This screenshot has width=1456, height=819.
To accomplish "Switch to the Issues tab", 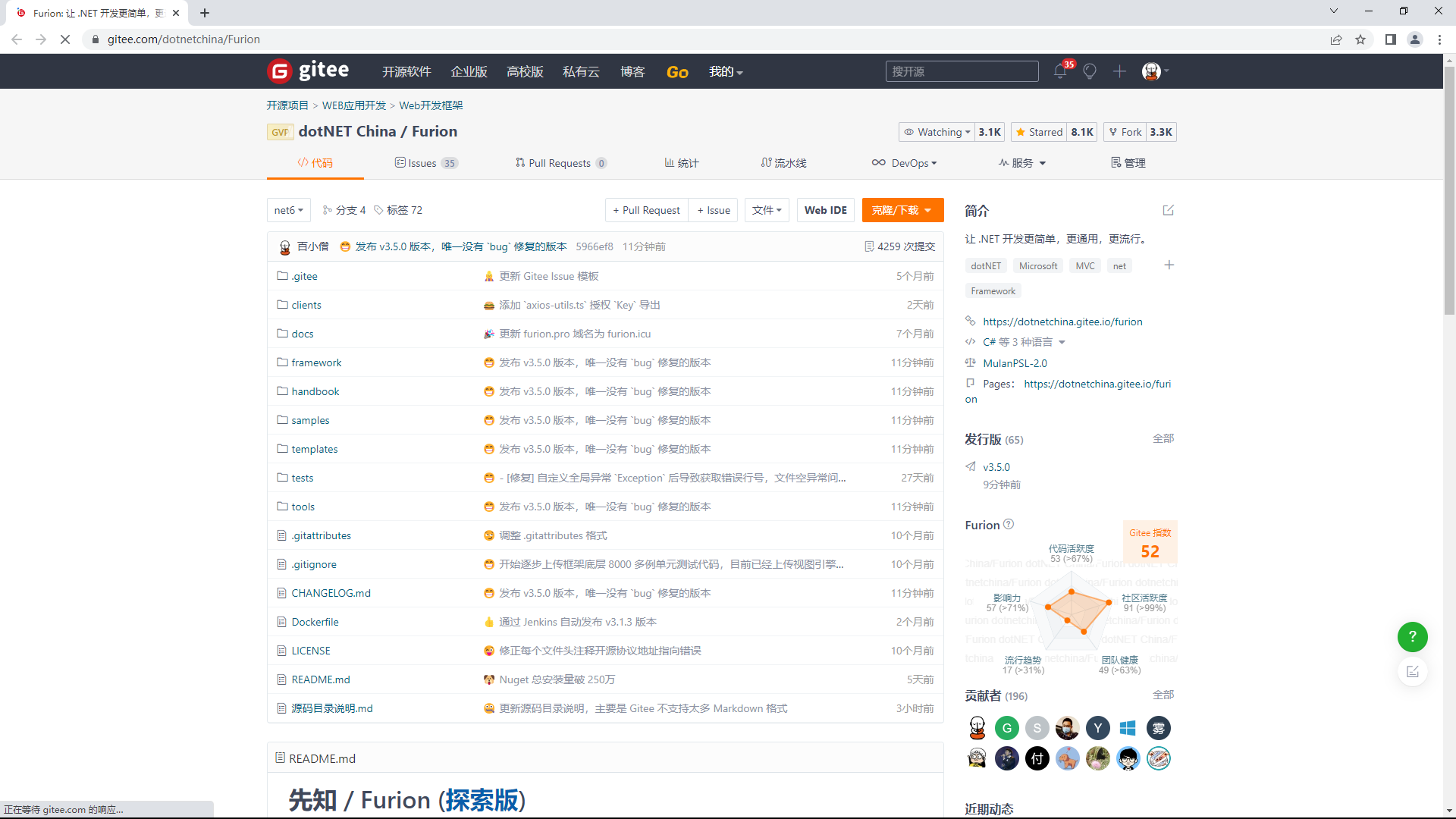I will 426,163.
